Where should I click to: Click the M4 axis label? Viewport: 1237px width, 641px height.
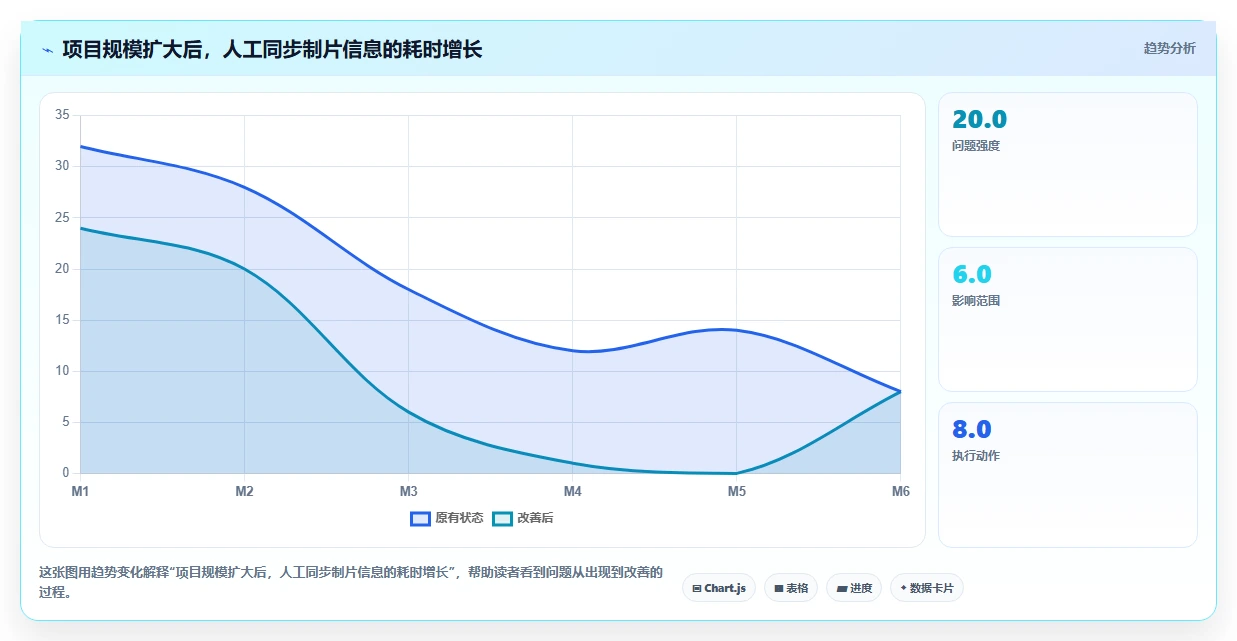(572, 491)
